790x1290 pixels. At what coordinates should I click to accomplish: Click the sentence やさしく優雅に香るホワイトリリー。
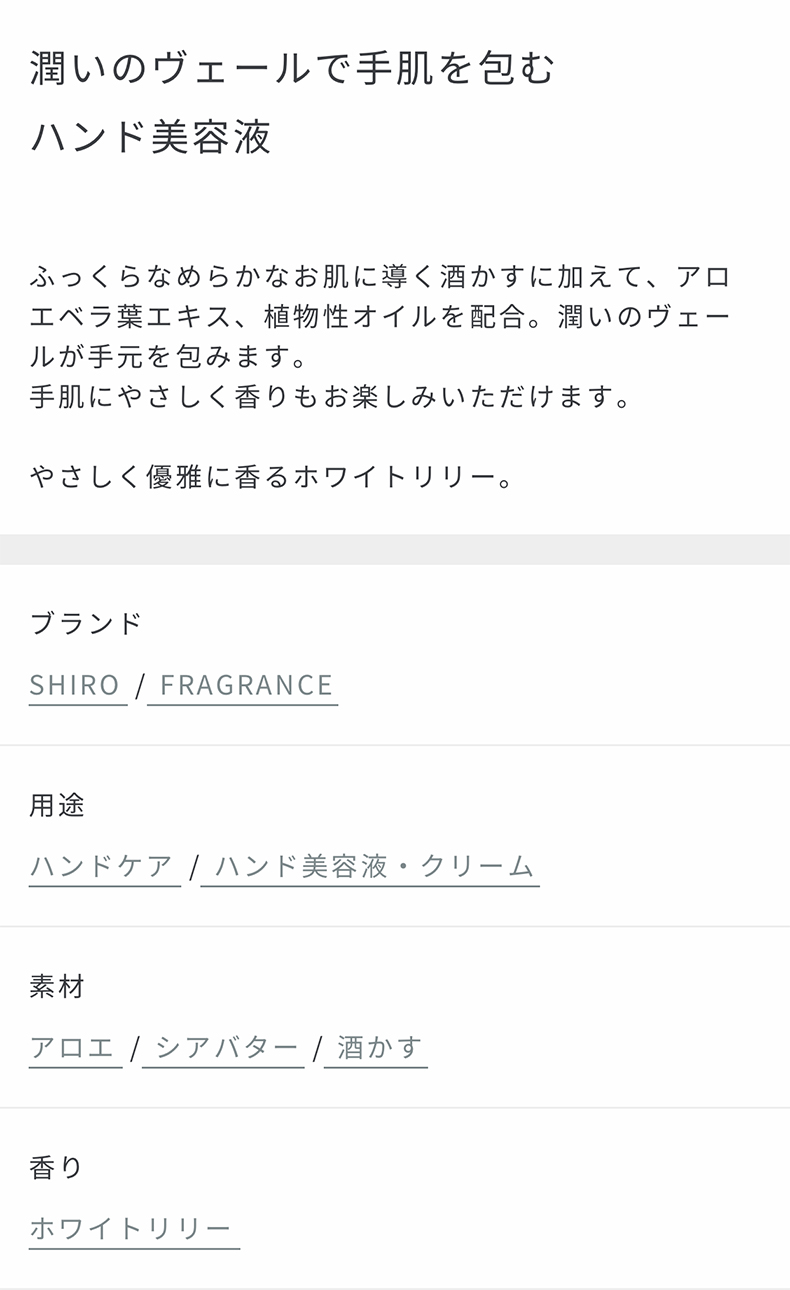click(272, 477)
